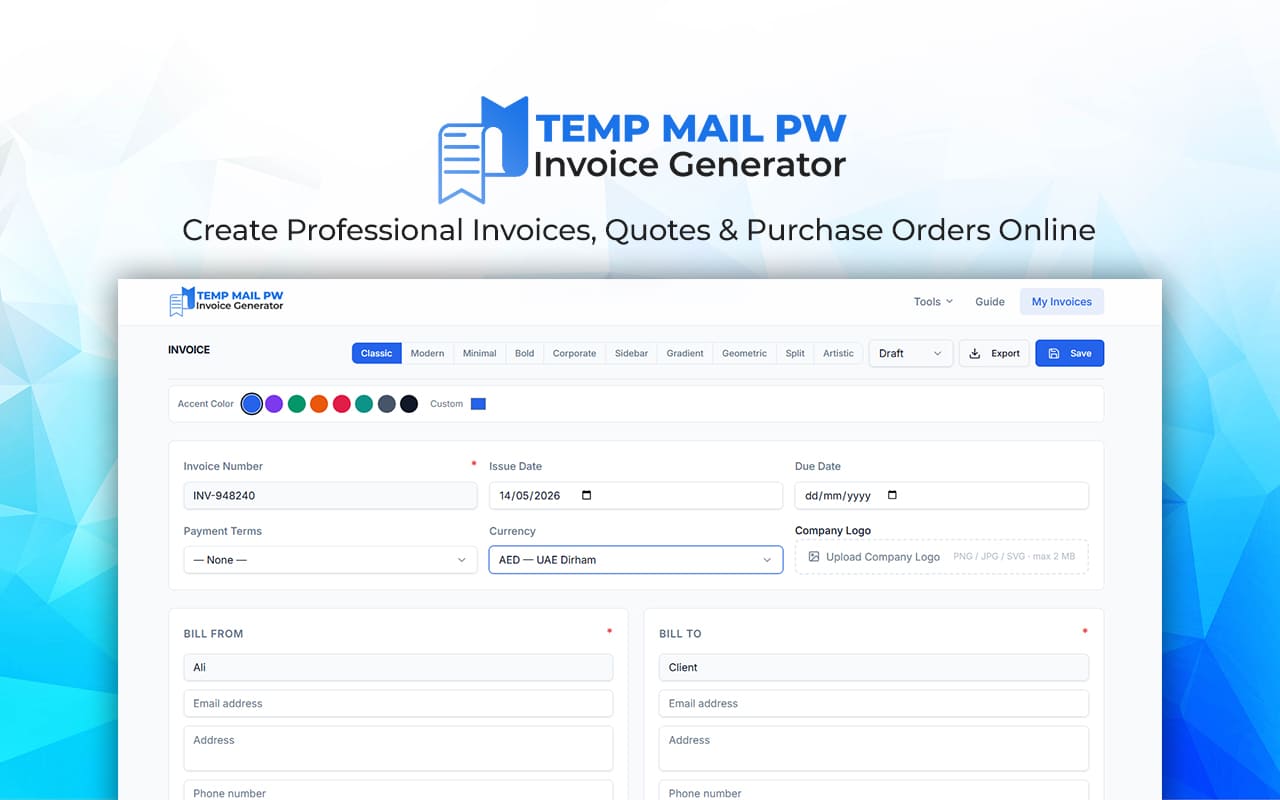
Task: Select the Corporate template tab
Action: tap(575, 353)
